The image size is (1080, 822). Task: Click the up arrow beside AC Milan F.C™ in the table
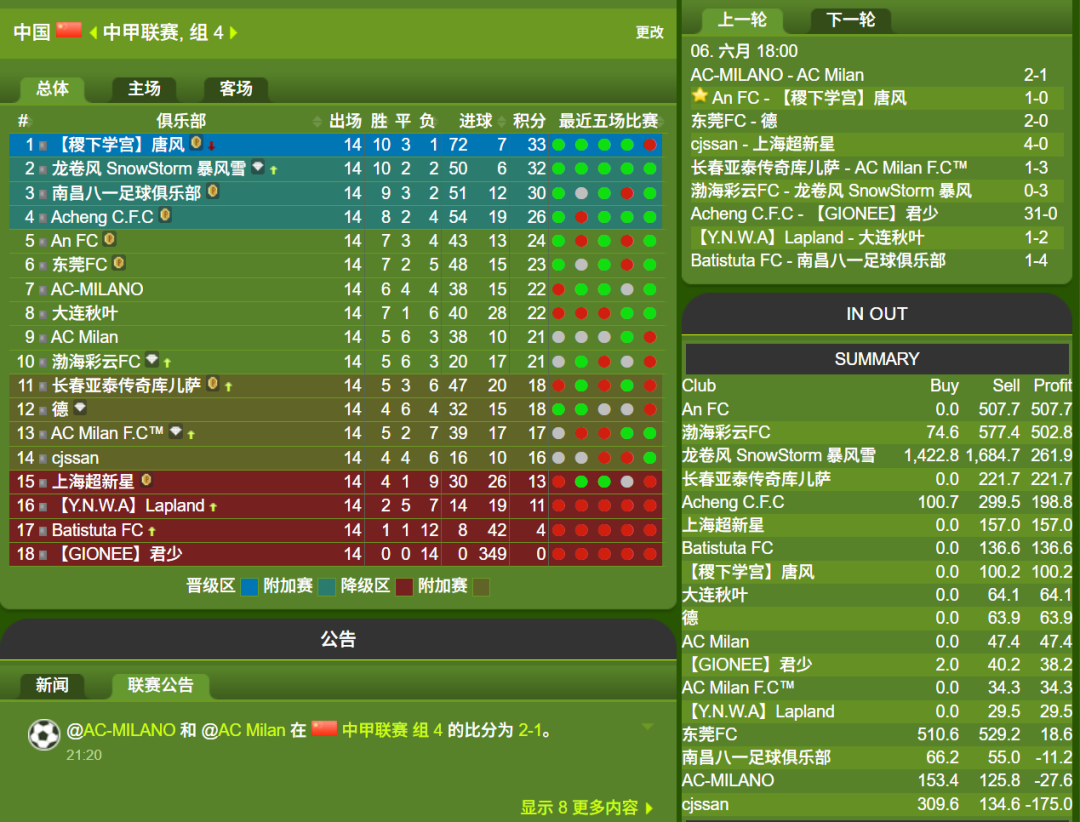click(191, 435)
